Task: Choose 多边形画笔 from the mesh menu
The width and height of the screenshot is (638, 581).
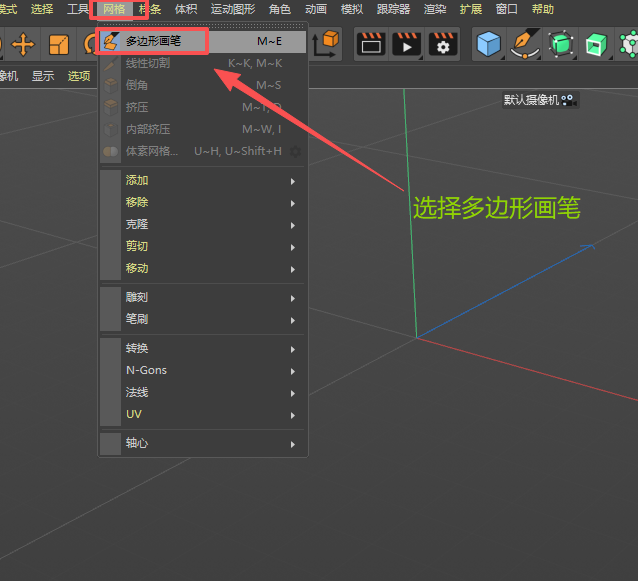Action: pos(153,41)
